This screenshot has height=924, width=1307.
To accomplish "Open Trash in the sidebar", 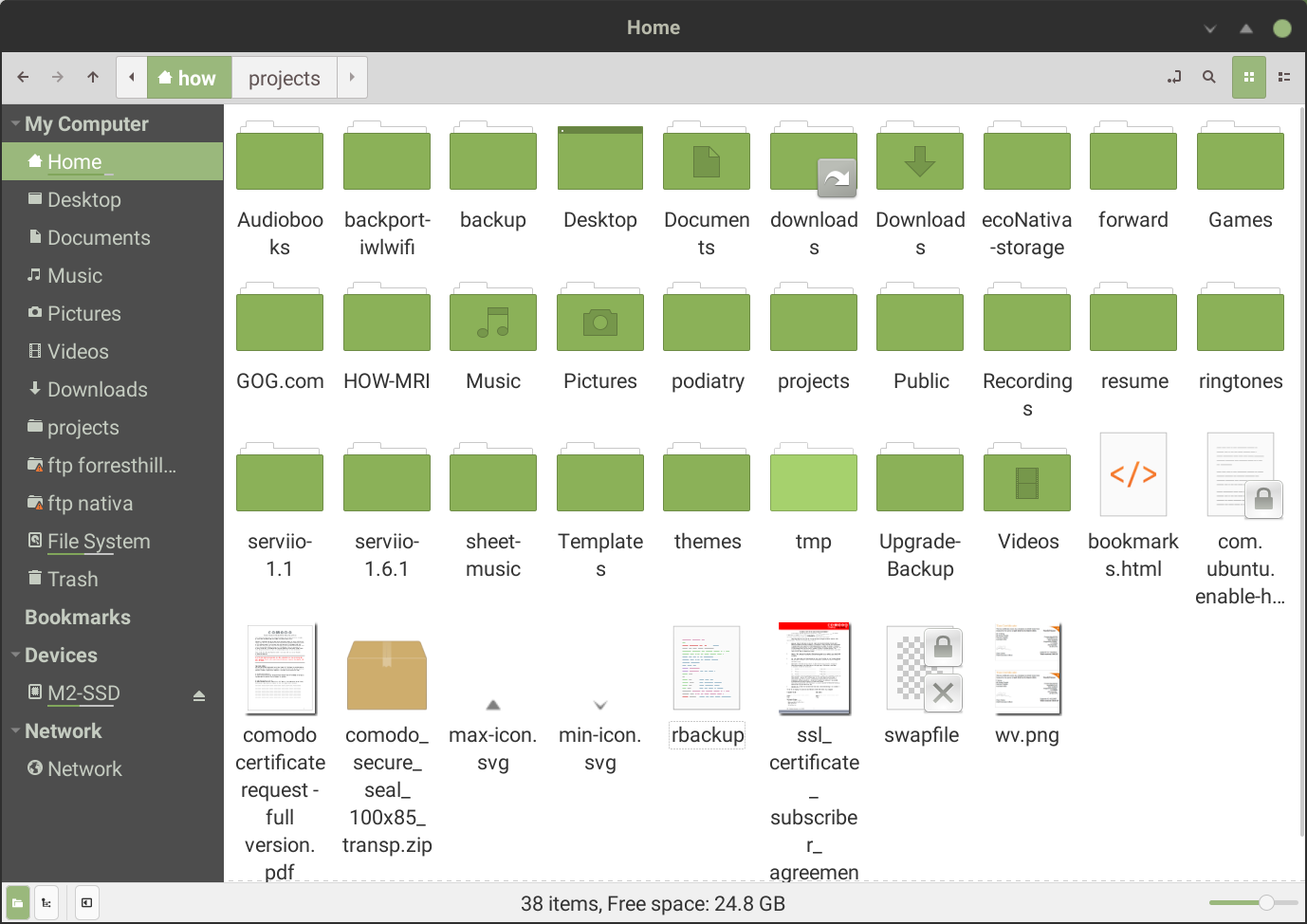I will click(x=112, y=580).
